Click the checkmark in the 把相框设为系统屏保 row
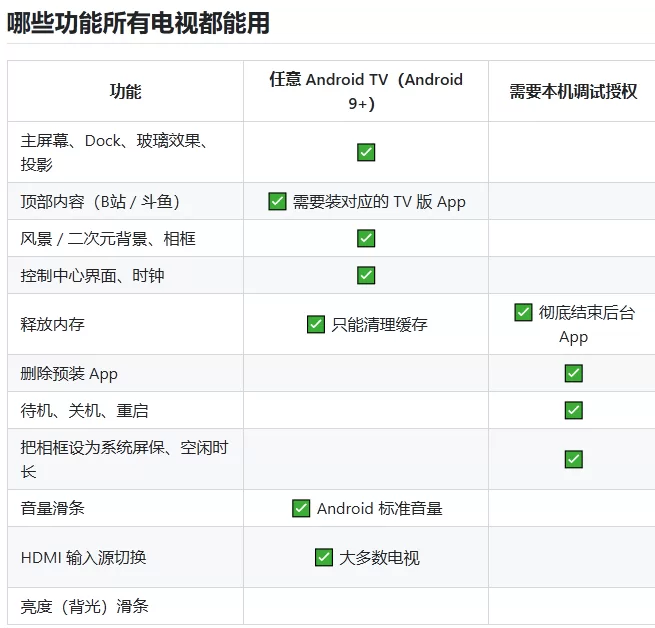Image resolution: width=655 pixels, height=628 pixels. coord(574,459)
